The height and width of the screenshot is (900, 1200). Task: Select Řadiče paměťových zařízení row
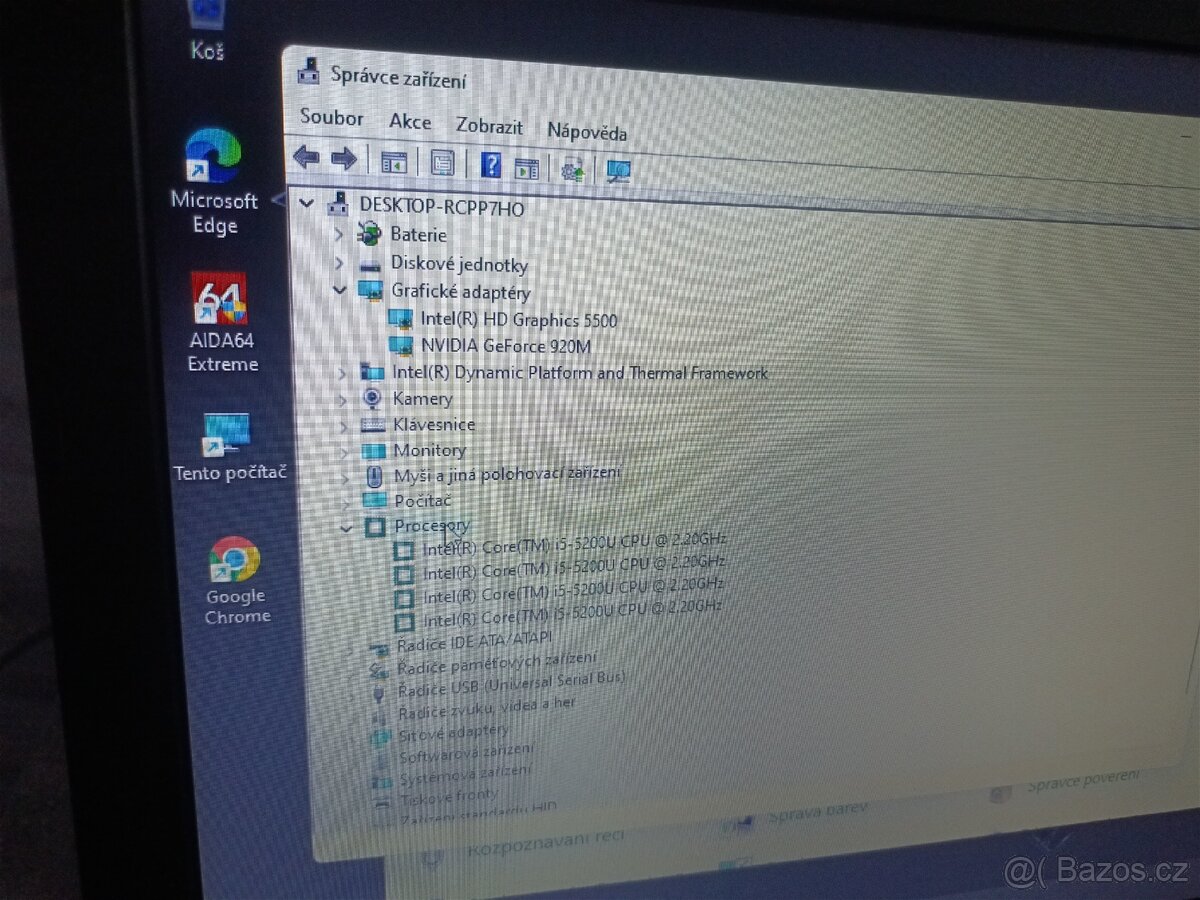pyautogui.click(x=496, y=661)
